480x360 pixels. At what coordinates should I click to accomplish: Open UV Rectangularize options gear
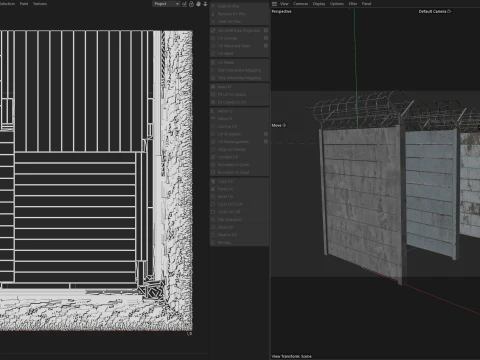click(x=266, y=142)
